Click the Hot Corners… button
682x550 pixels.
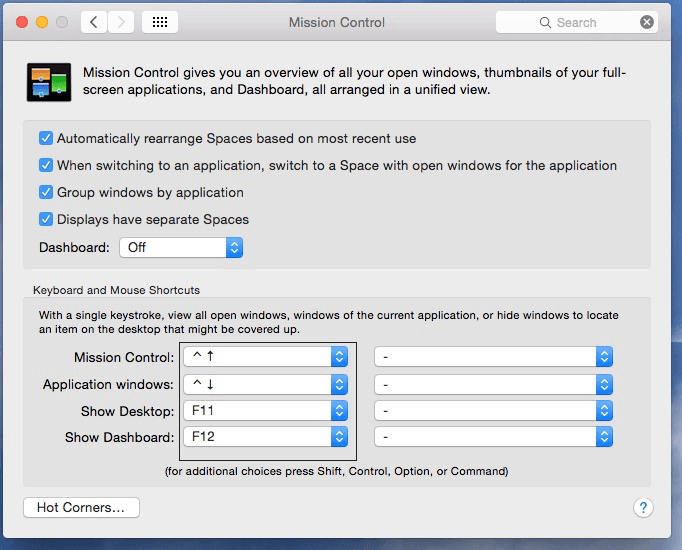tap(81, 507)
